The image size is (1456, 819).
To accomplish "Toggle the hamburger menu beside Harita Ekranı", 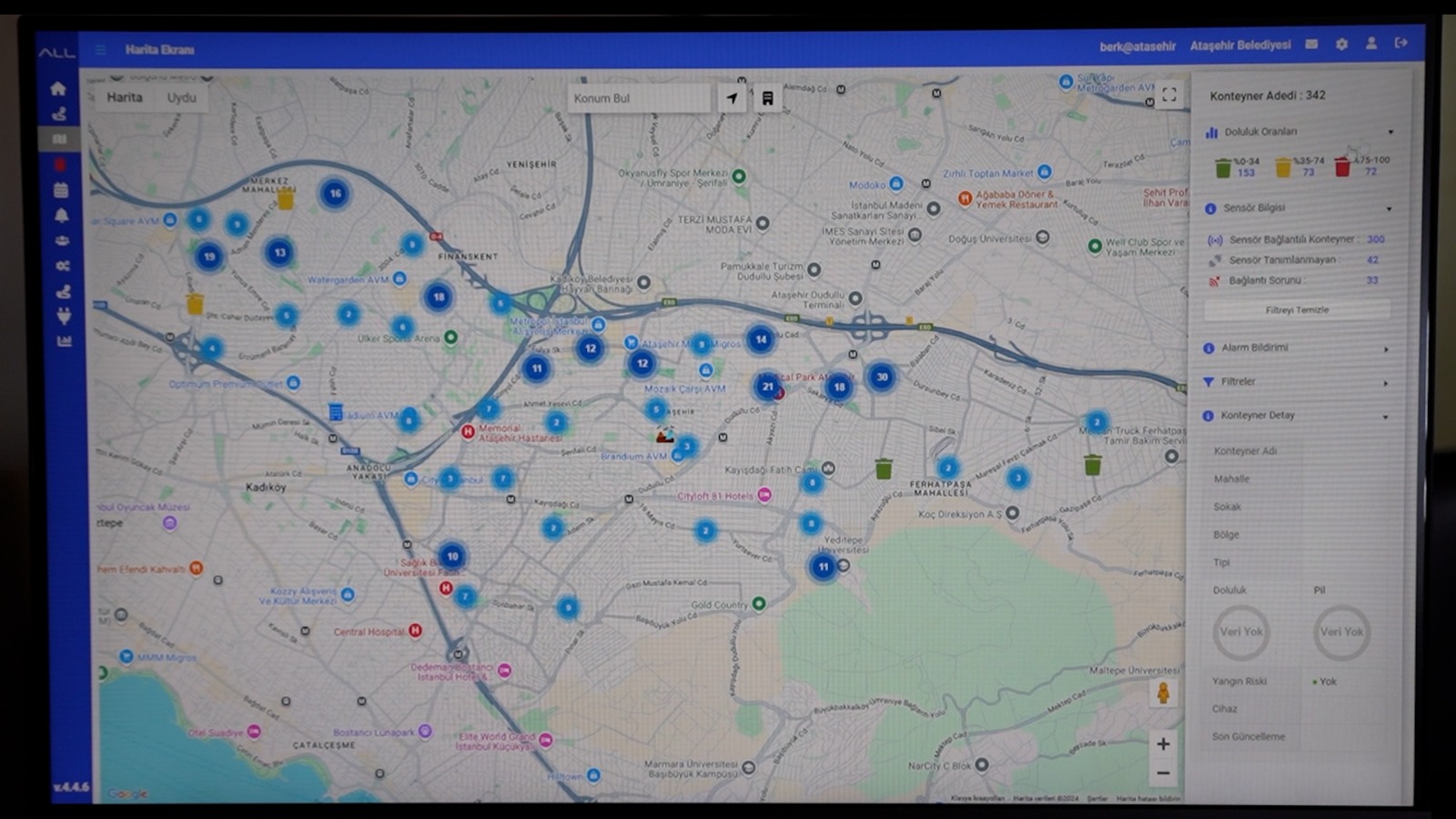I will click(101, 50).
